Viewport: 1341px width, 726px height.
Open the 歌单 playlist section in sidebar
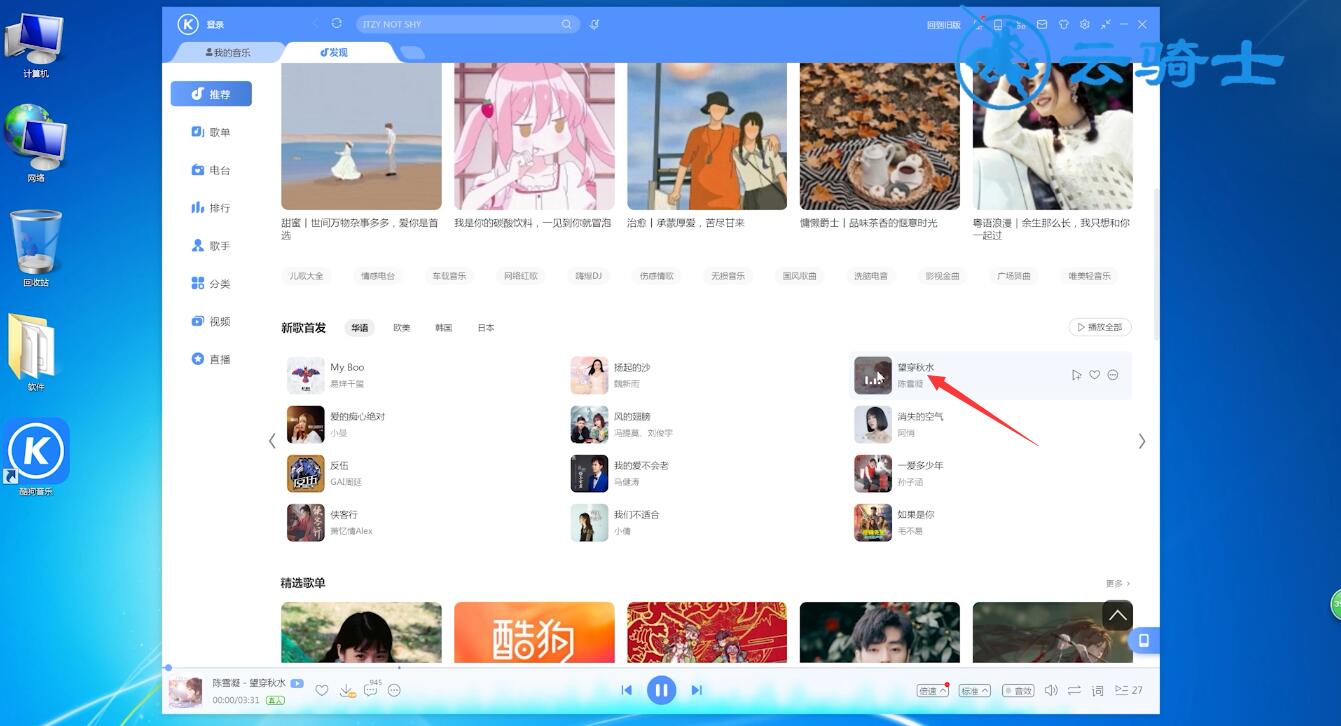211,132
